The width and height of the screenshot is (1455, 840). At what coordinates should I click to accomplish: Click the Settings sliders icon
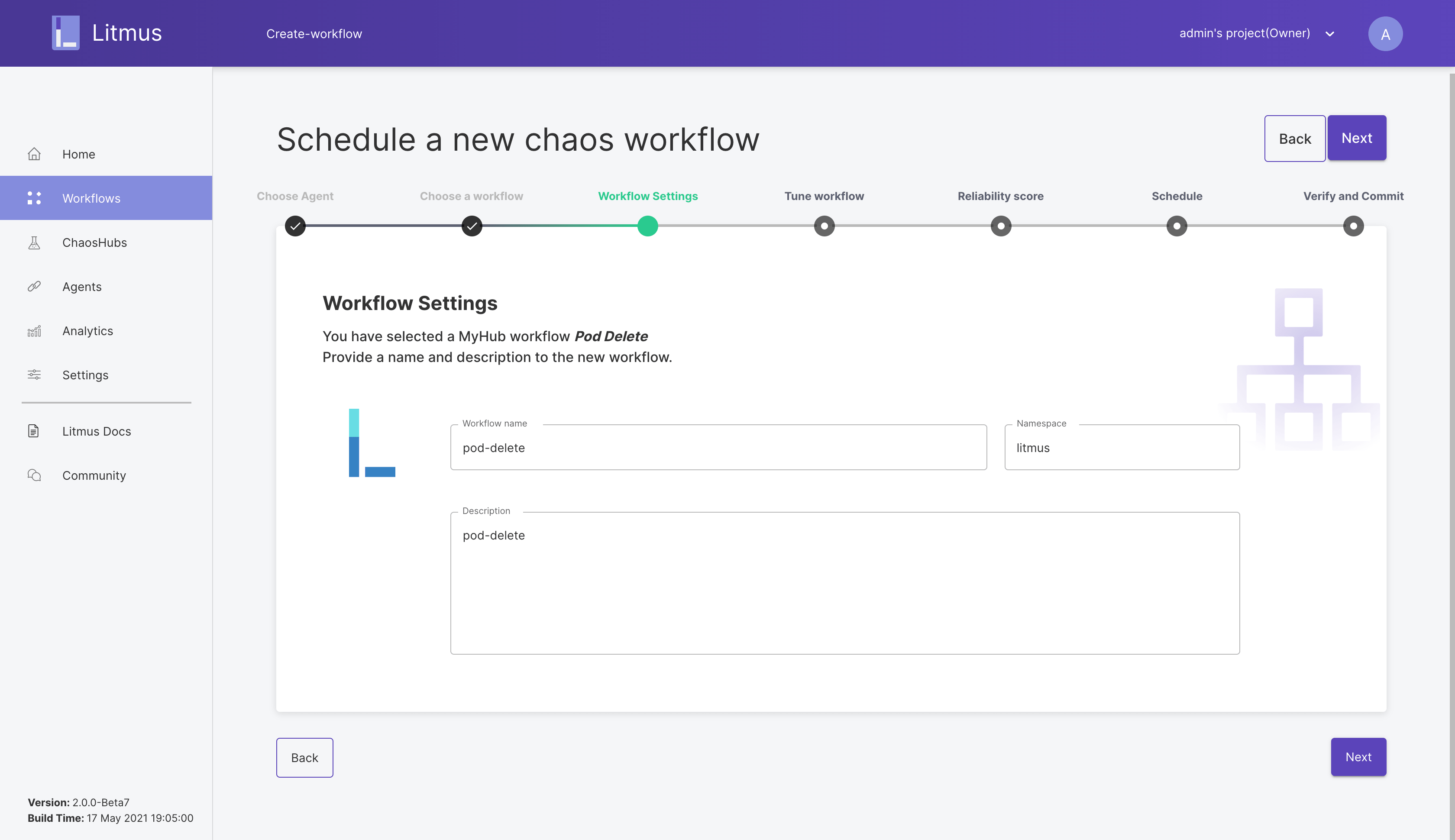34,375
